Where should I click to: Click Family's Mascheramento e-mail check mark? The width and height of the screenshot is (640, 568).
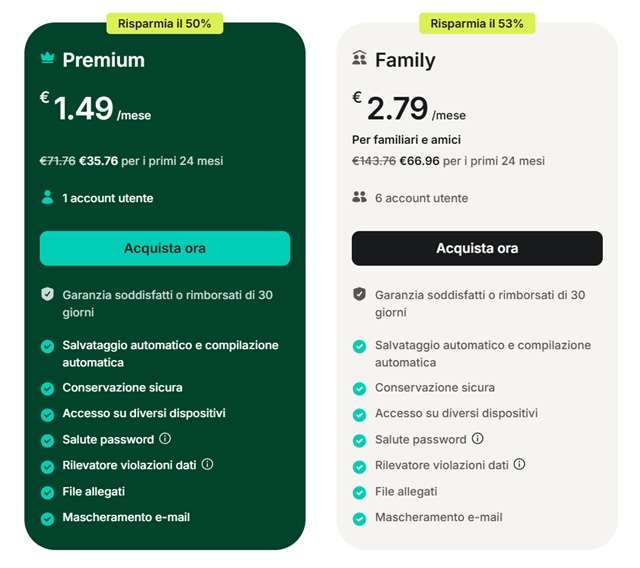tap(360, 518)
